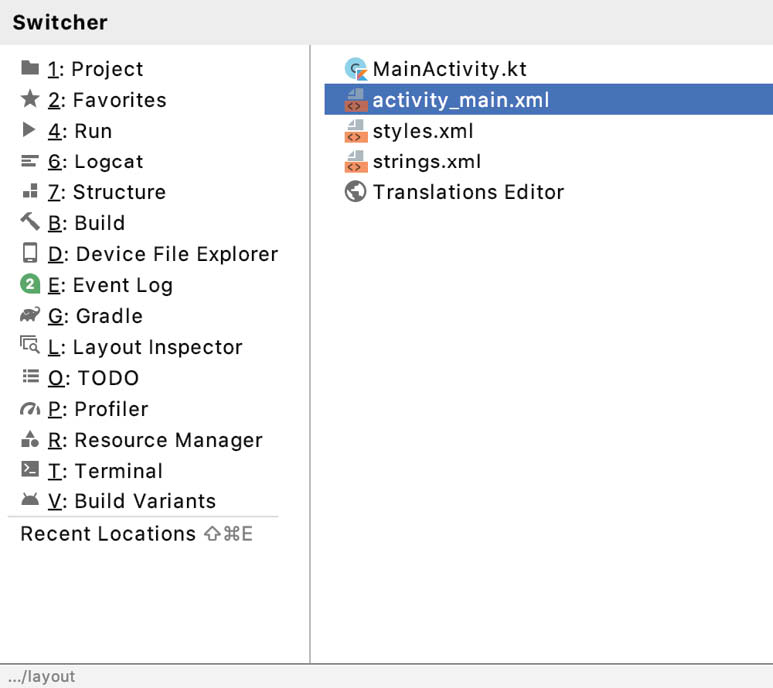Click the Gradle elephant icon
This screenshot has width=773, height=688.
coord(30,314)
